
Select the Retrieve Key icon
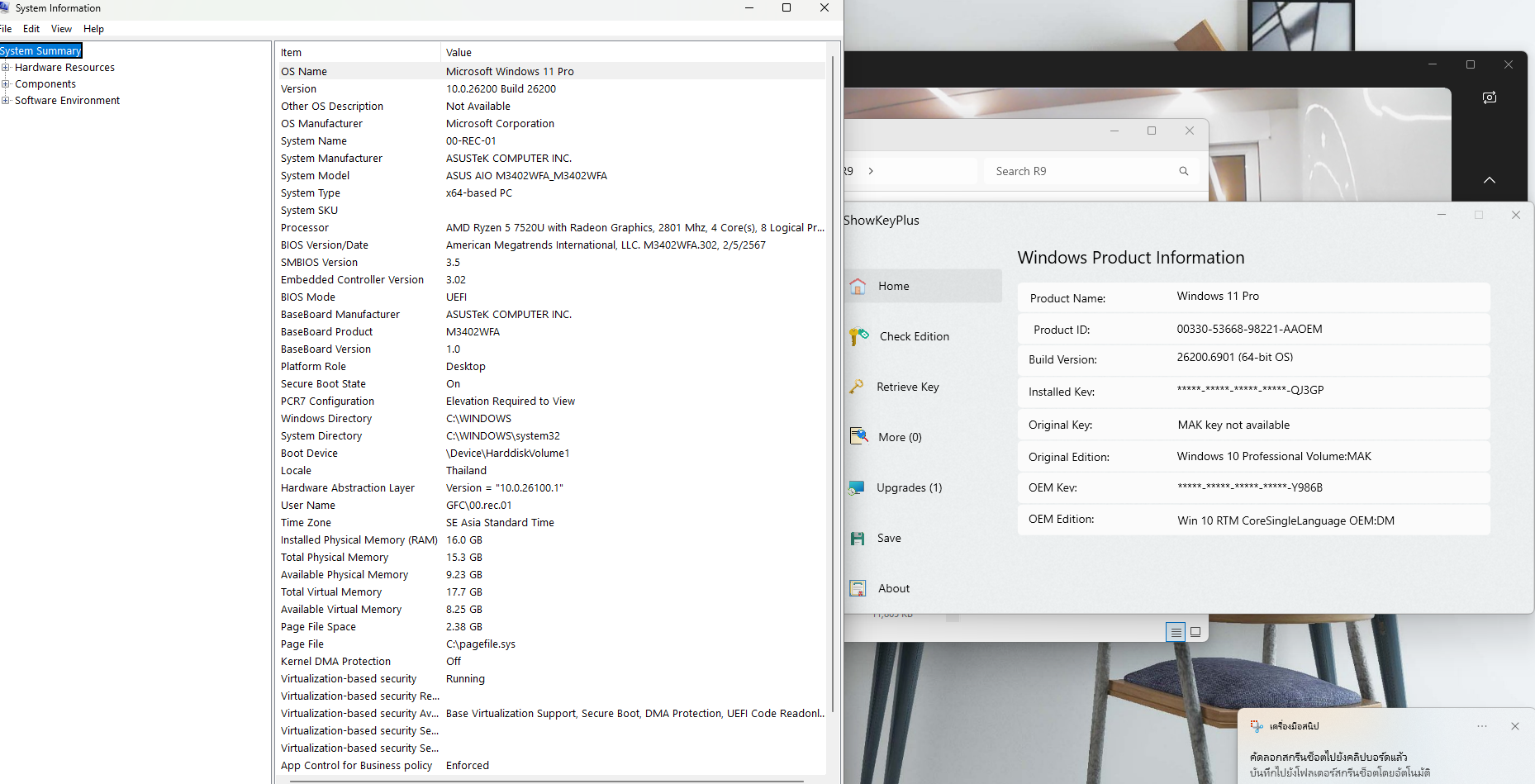click(858, 387)
